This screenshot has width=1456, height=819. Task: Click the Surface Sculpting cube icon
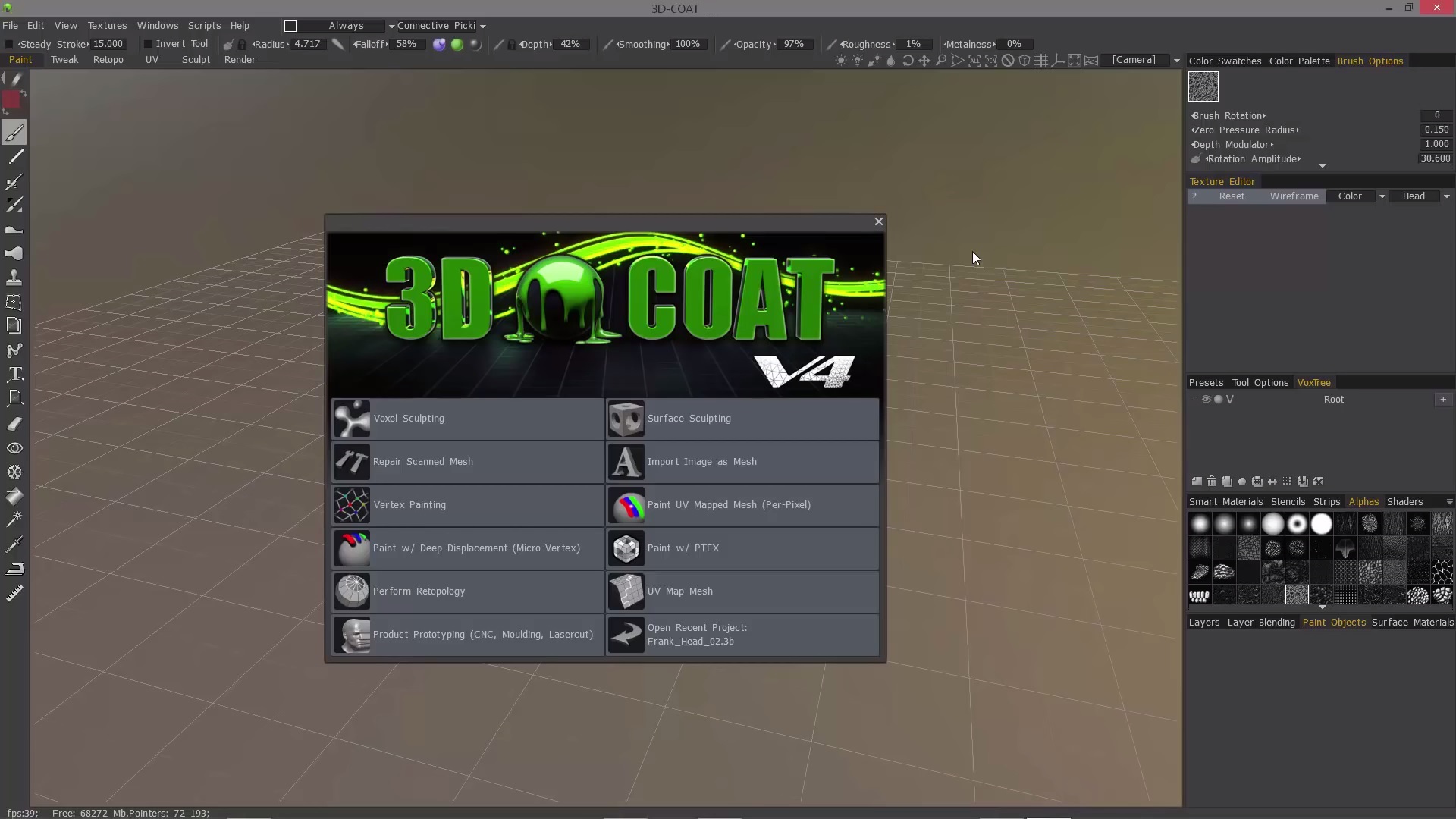626,419
